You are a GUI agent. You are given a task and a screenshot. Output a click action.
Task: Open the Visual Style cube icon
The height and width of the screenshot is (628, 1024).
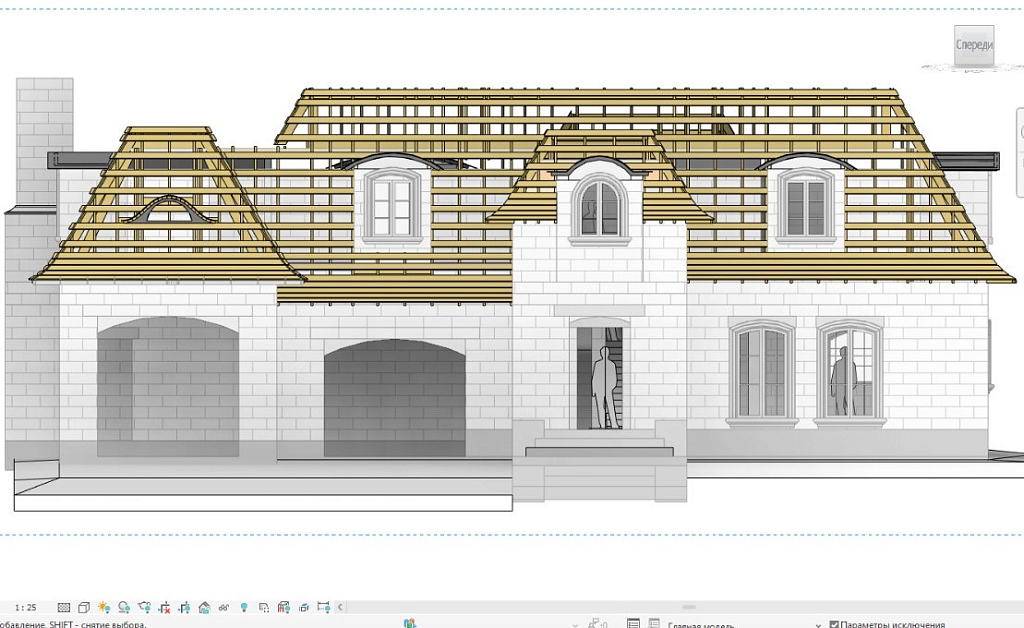coord(84,608)
